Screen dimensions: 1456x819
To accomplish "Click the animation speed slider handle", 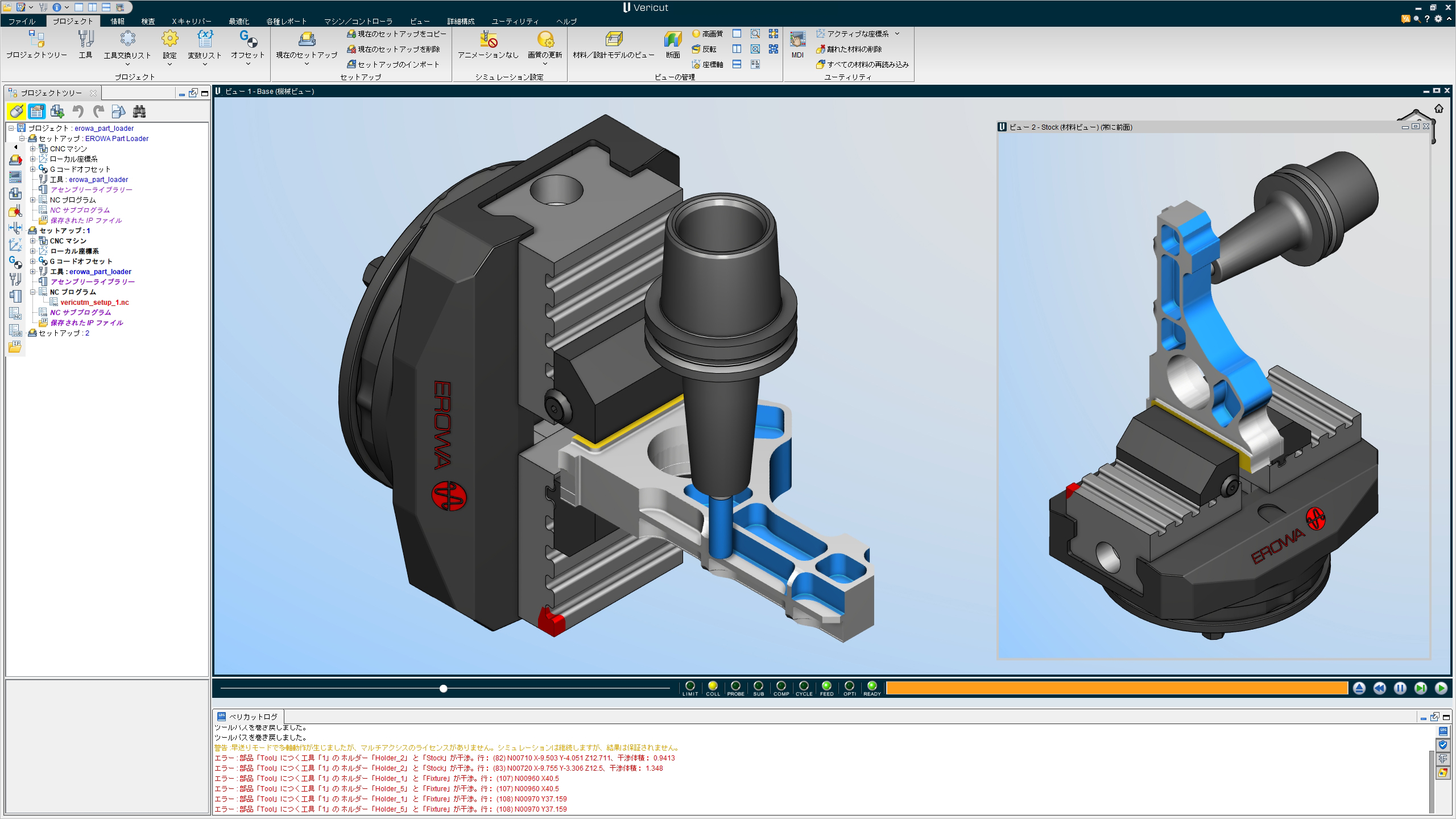I will [444, 689].
